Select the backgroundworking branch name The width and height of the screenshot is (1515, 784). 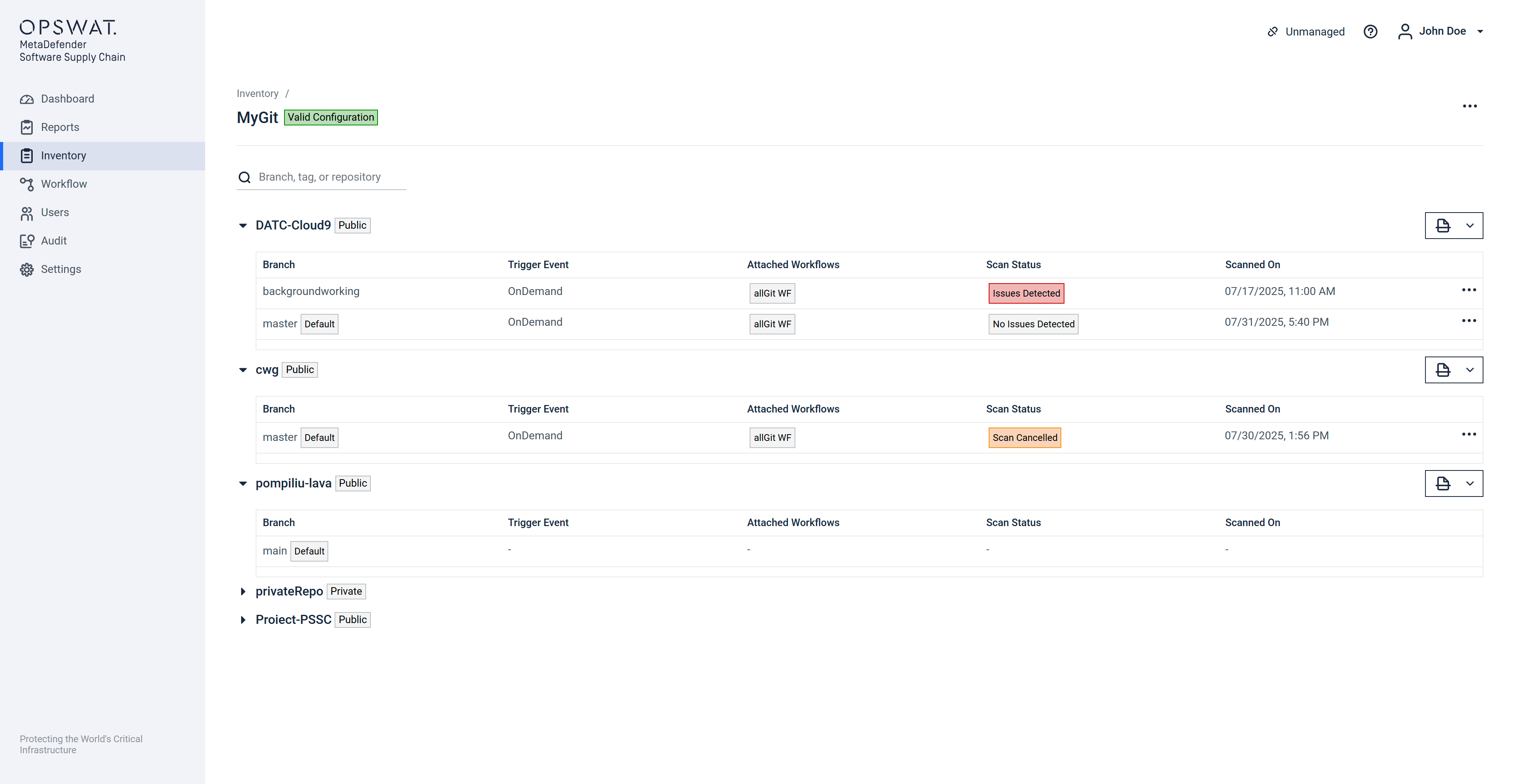tap(310, 291)
